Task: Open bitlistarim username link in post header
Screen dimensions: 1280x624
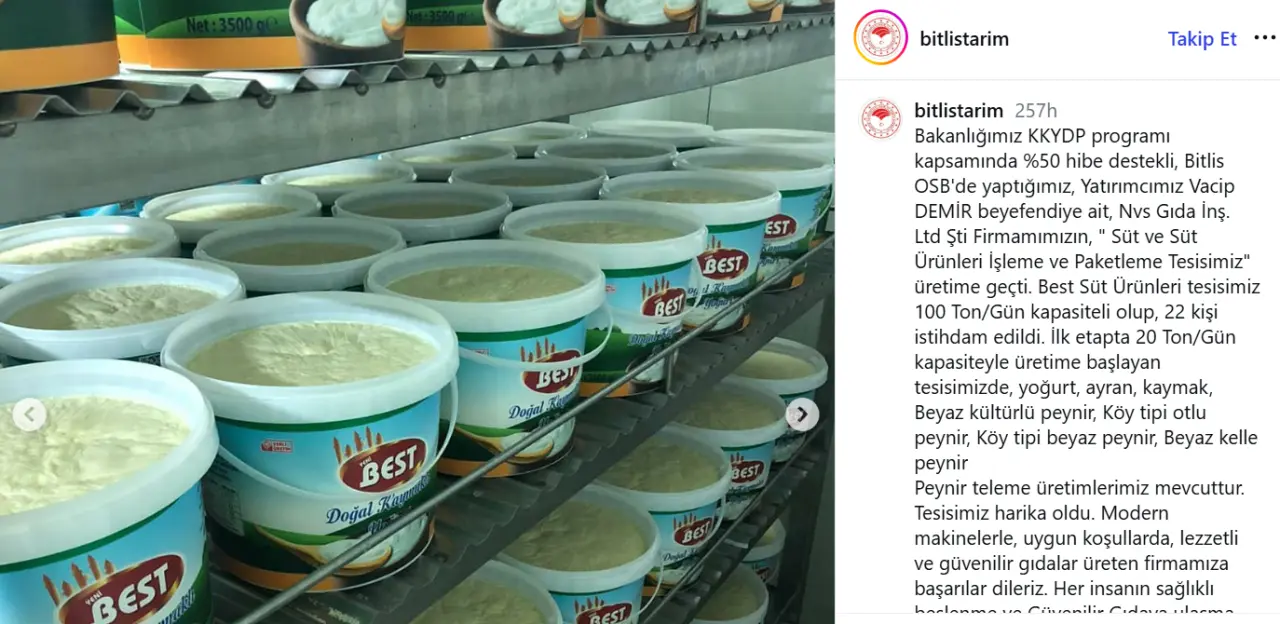Action: coord(964,39)
